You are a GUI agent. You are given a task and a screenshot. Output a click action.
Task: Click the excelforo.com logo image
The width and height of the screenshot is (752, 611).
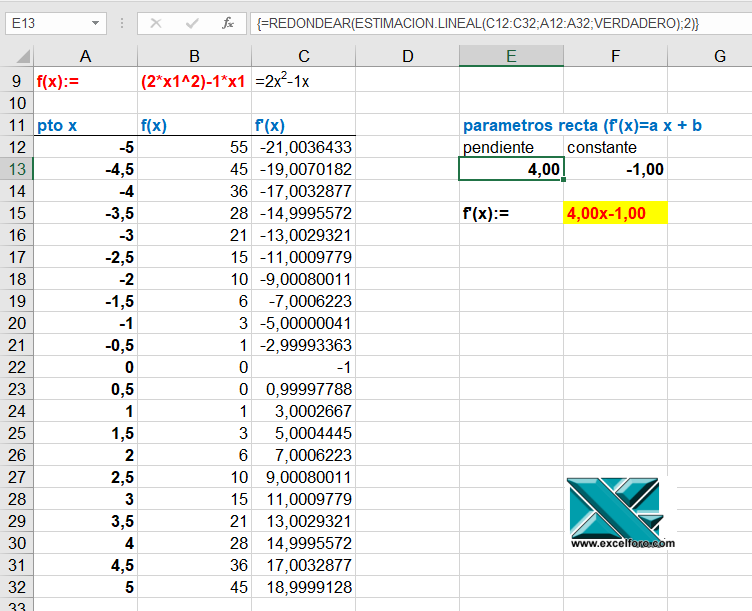click(621, 512)
